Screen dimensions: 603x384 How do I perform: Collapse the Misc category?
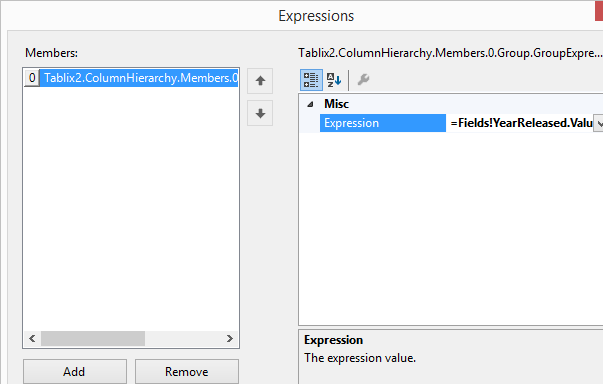pos(310,104)
